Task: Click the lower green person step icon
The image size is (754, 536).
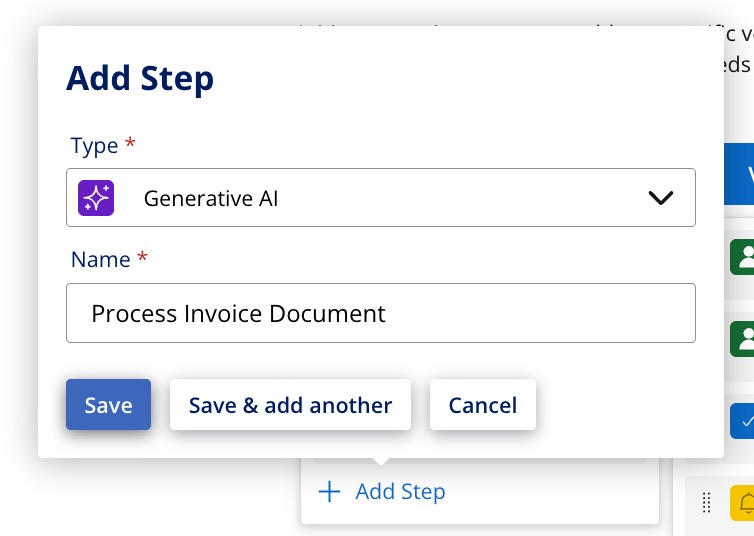Action: tap(742, 338)
